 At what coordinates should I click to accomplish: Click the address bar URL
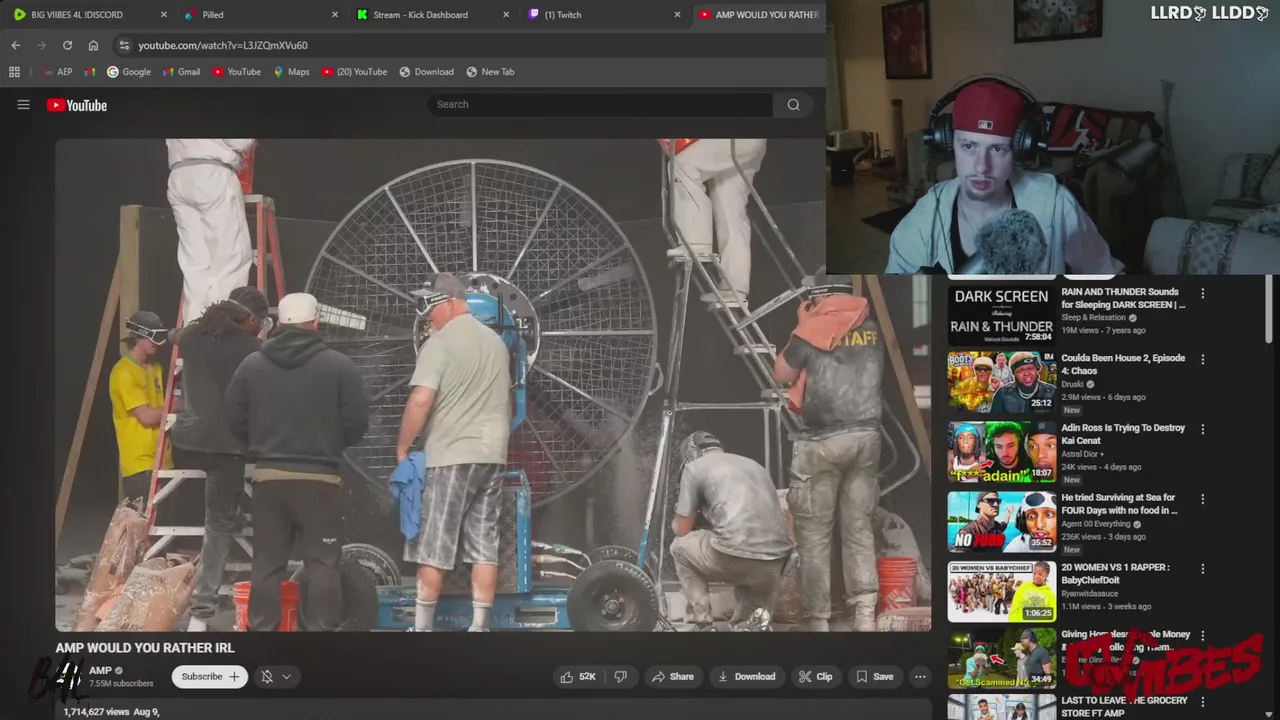click(223, 45)
